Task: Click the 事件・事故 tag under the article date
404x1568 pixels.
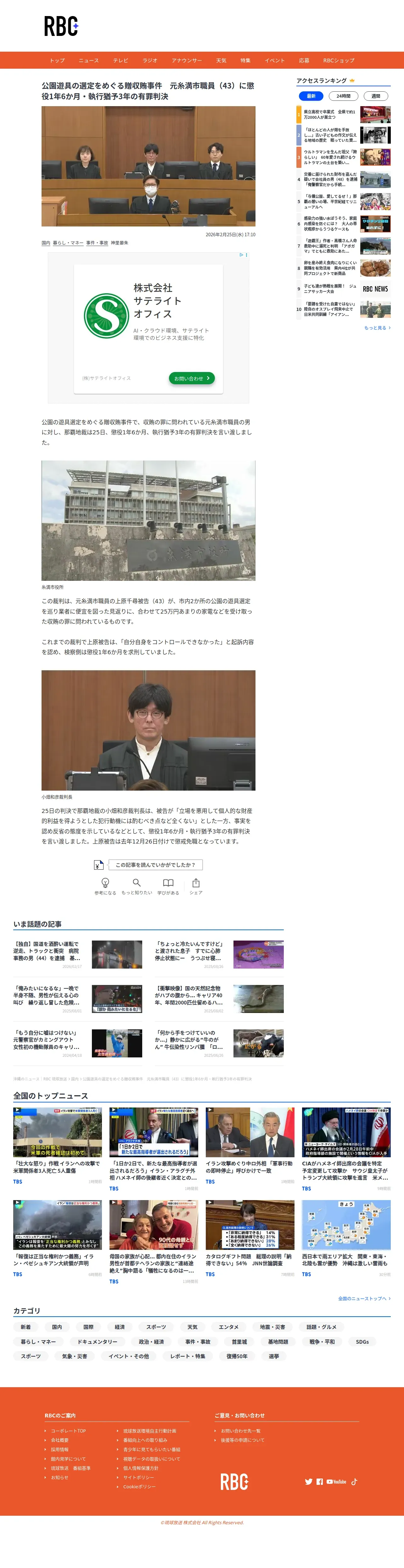Action: pyautogui.click(x=97, y=243)
